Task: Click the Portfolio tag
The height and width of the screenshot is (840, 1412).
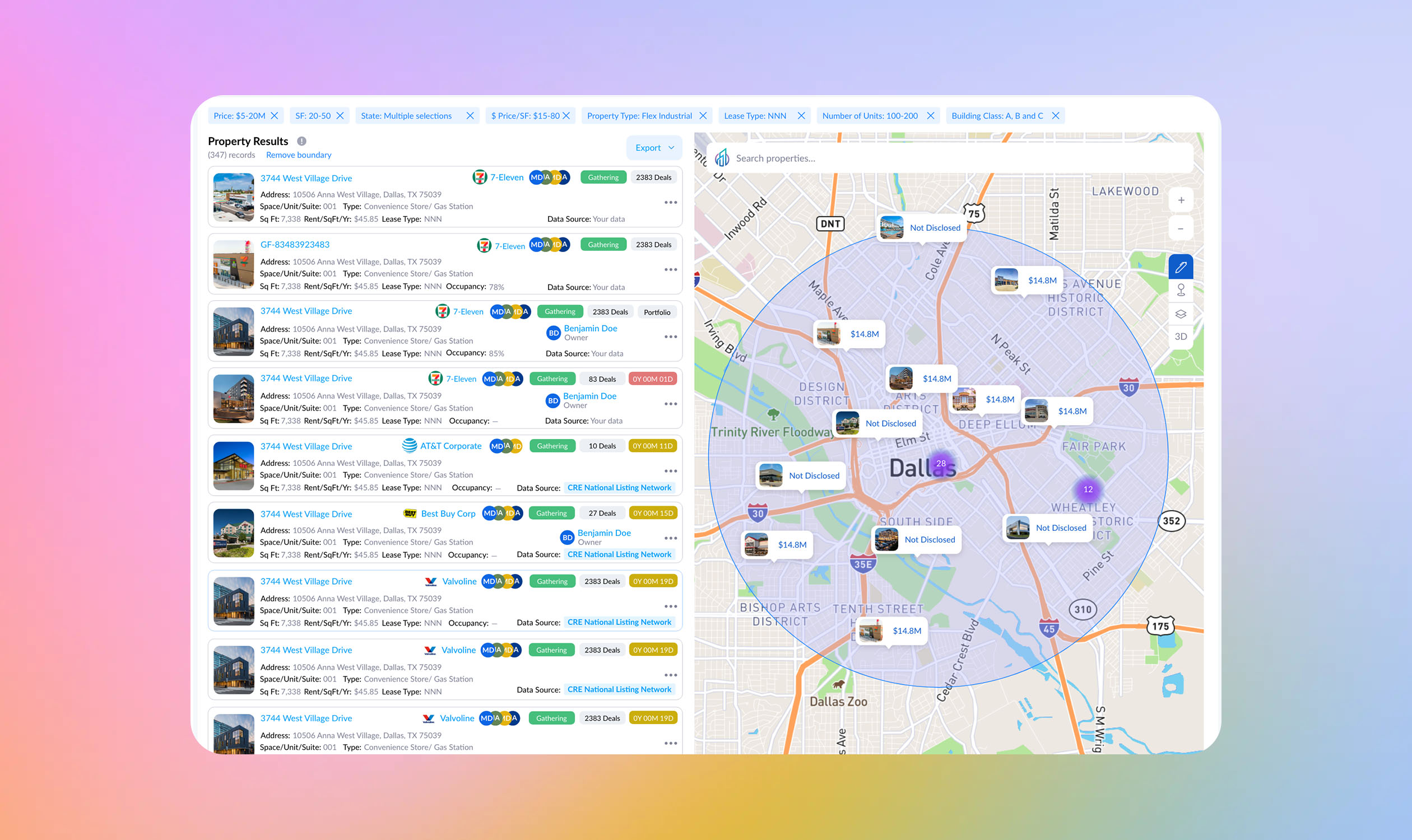Action: tap(657, 312)
